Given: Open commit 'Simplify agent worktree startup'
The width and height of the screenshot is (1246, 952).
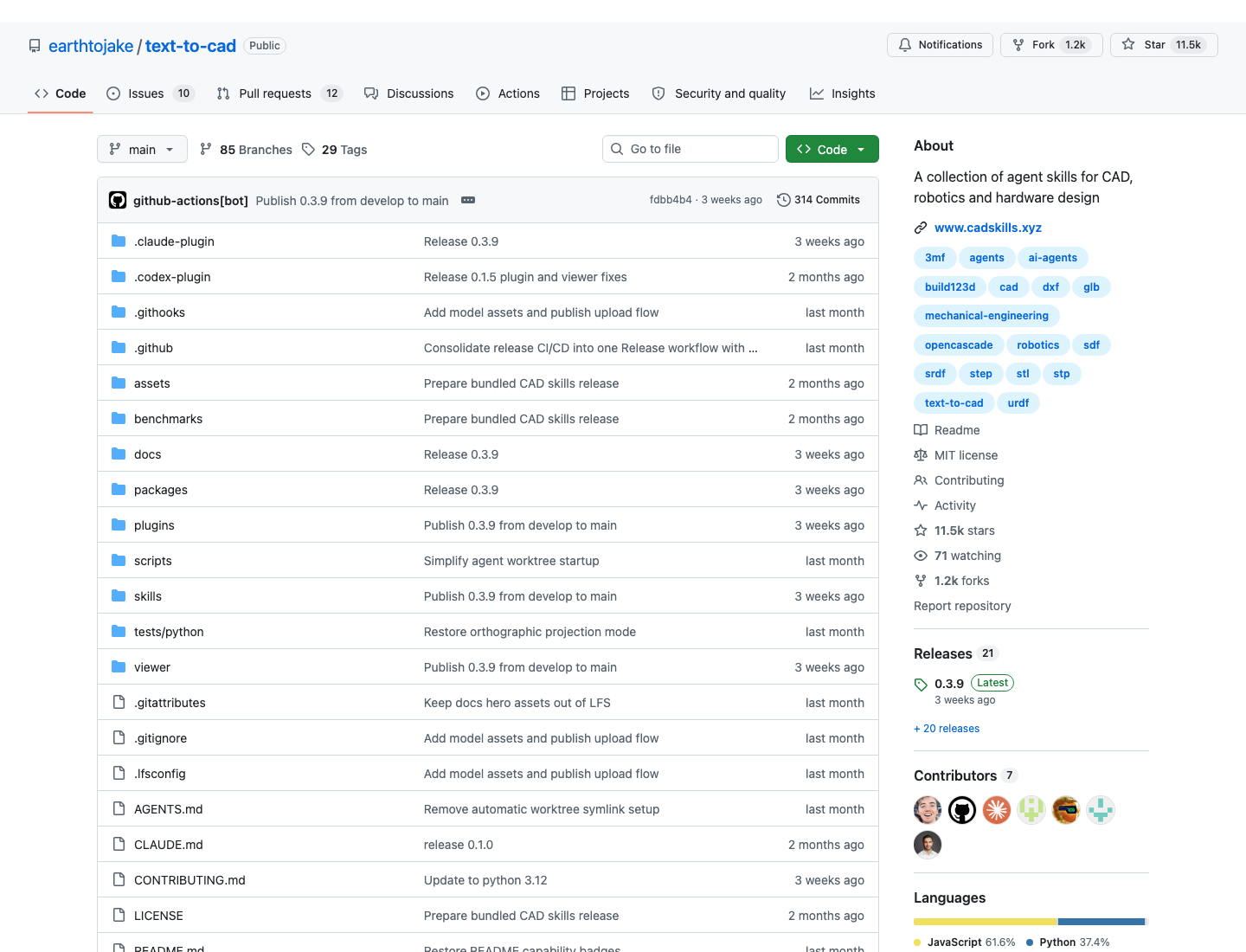Looking at the screenshot, I should pos(511,561).
